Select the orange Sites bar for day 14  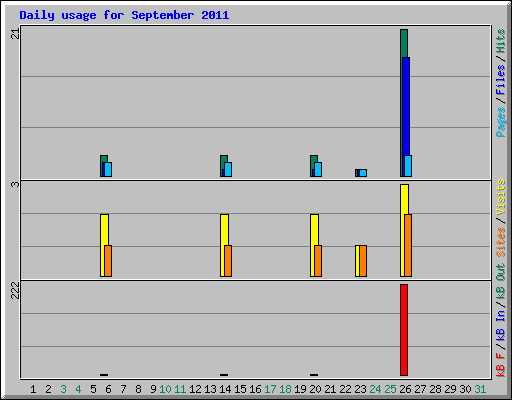tap(228, 261)
